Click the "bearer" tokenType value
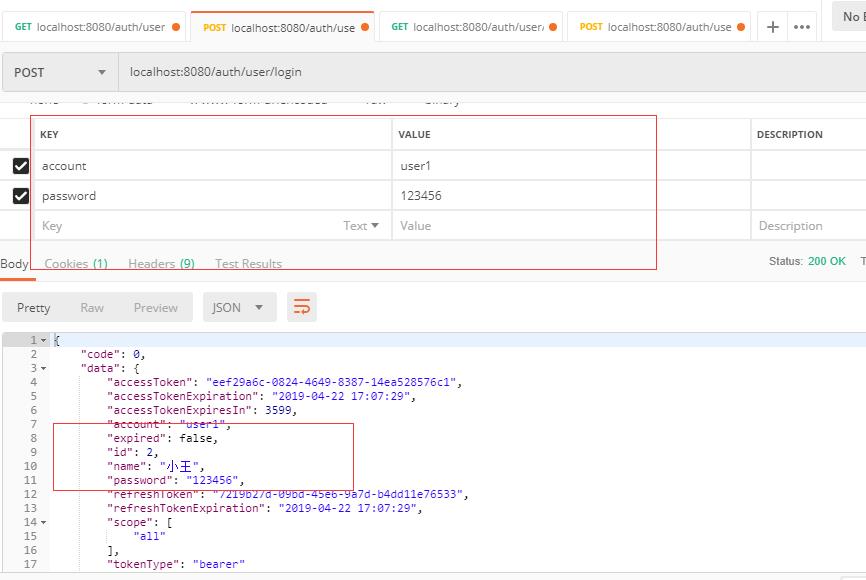Image resolution: width=866 pixels, height=580 pixels. [219, 564]
